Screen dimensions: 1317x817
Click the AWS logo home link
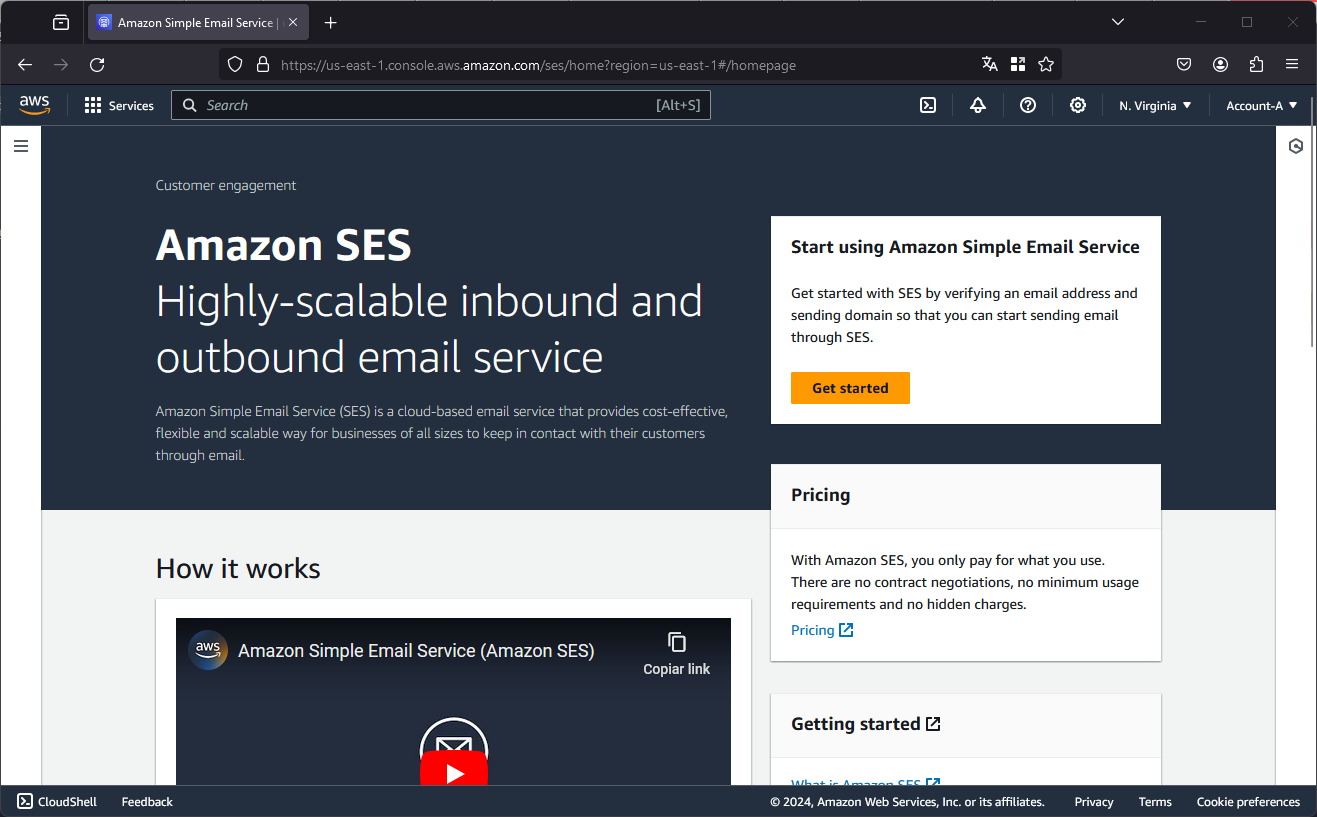tap(34, 104)
